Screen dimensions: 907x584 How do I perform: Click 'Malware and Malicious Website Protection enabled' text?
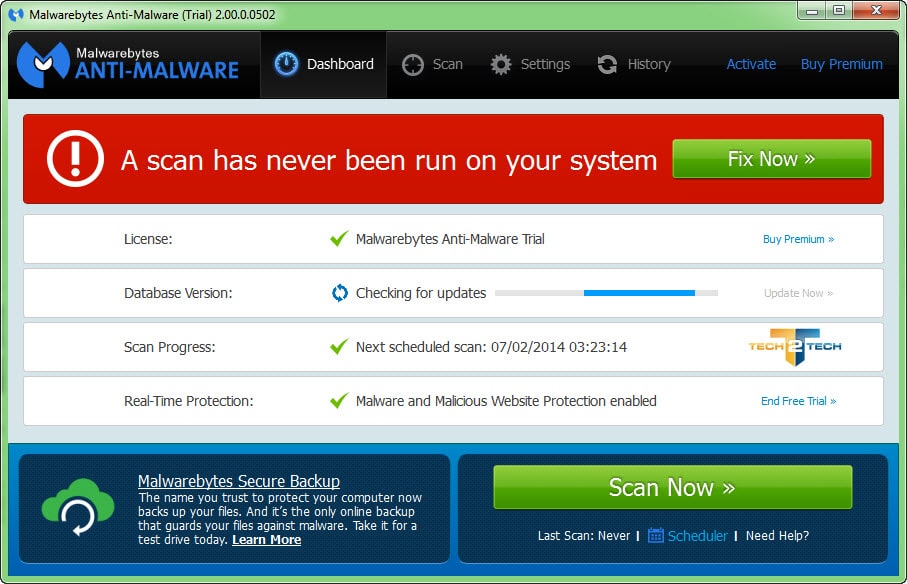(506, 401)
